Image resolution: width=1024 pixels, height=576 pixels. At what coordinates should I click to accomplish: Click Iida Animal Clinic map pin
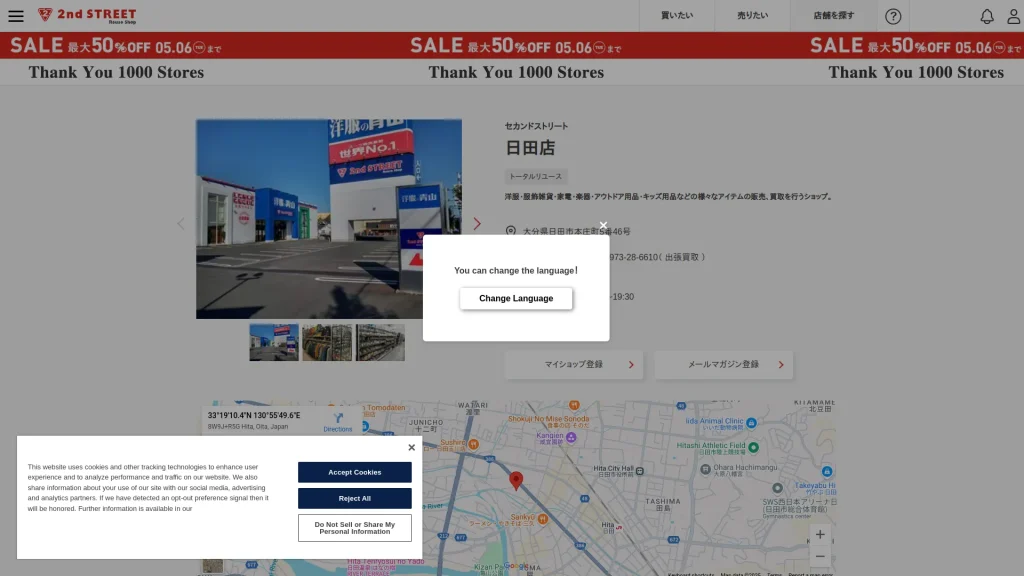[x=752, y=423]
